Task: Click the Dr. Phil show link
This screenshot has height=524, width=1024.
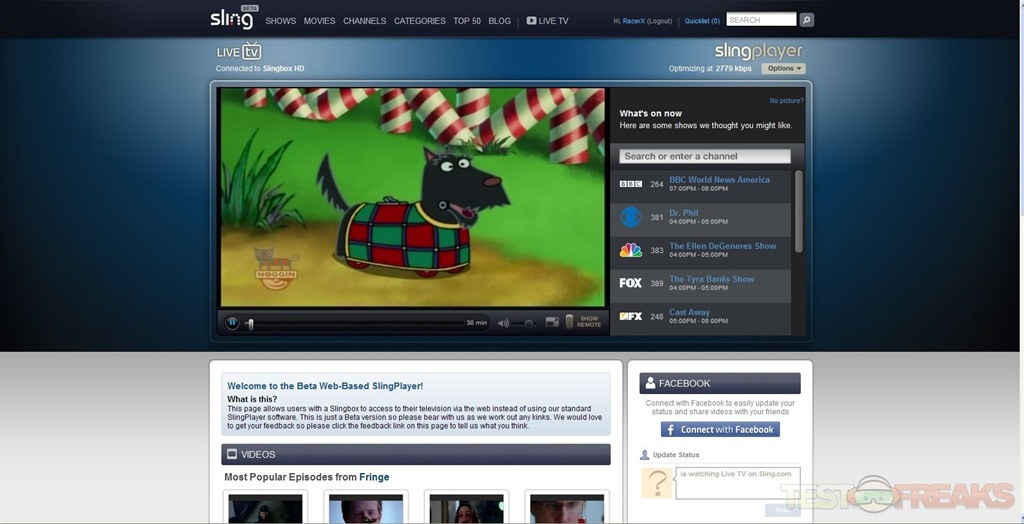Action: coord(684,213)
